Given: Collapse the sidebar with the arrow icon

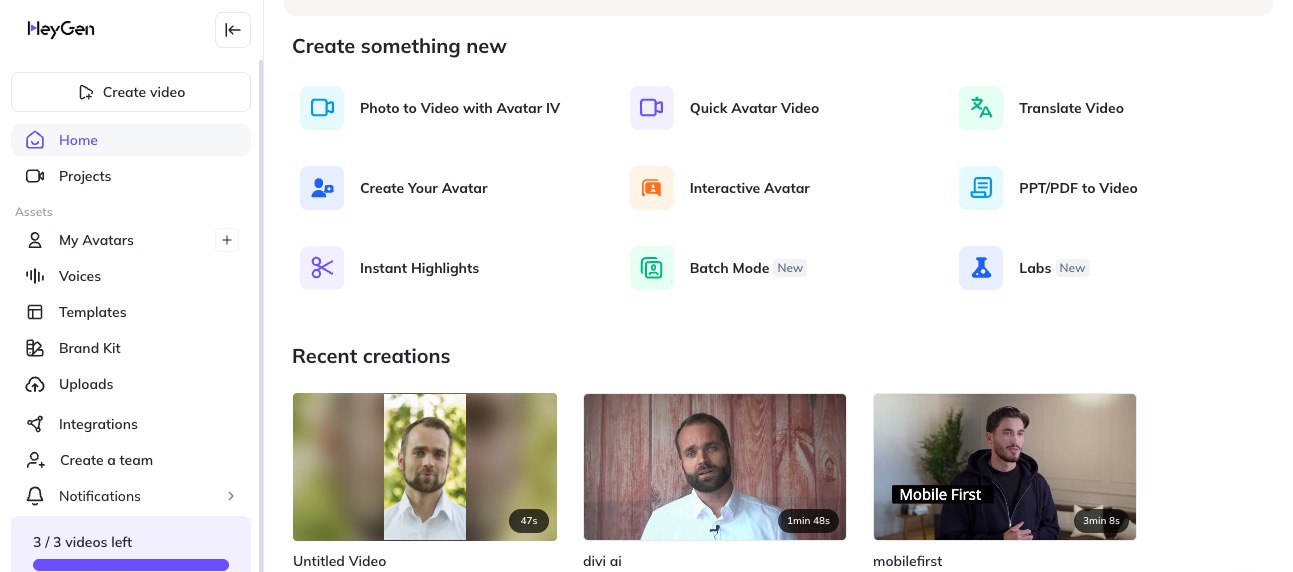Looking at the screenshot, I should tap(233, 30).
